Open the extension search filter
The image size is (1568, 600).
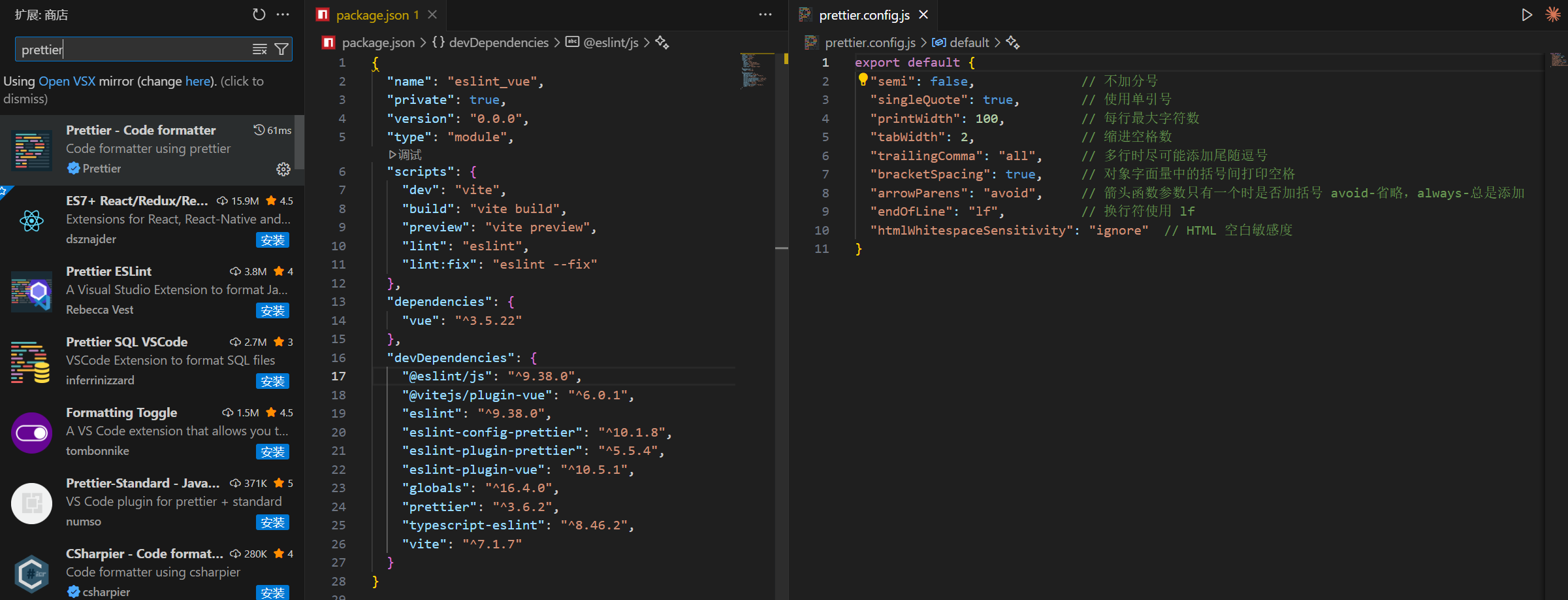281,50
